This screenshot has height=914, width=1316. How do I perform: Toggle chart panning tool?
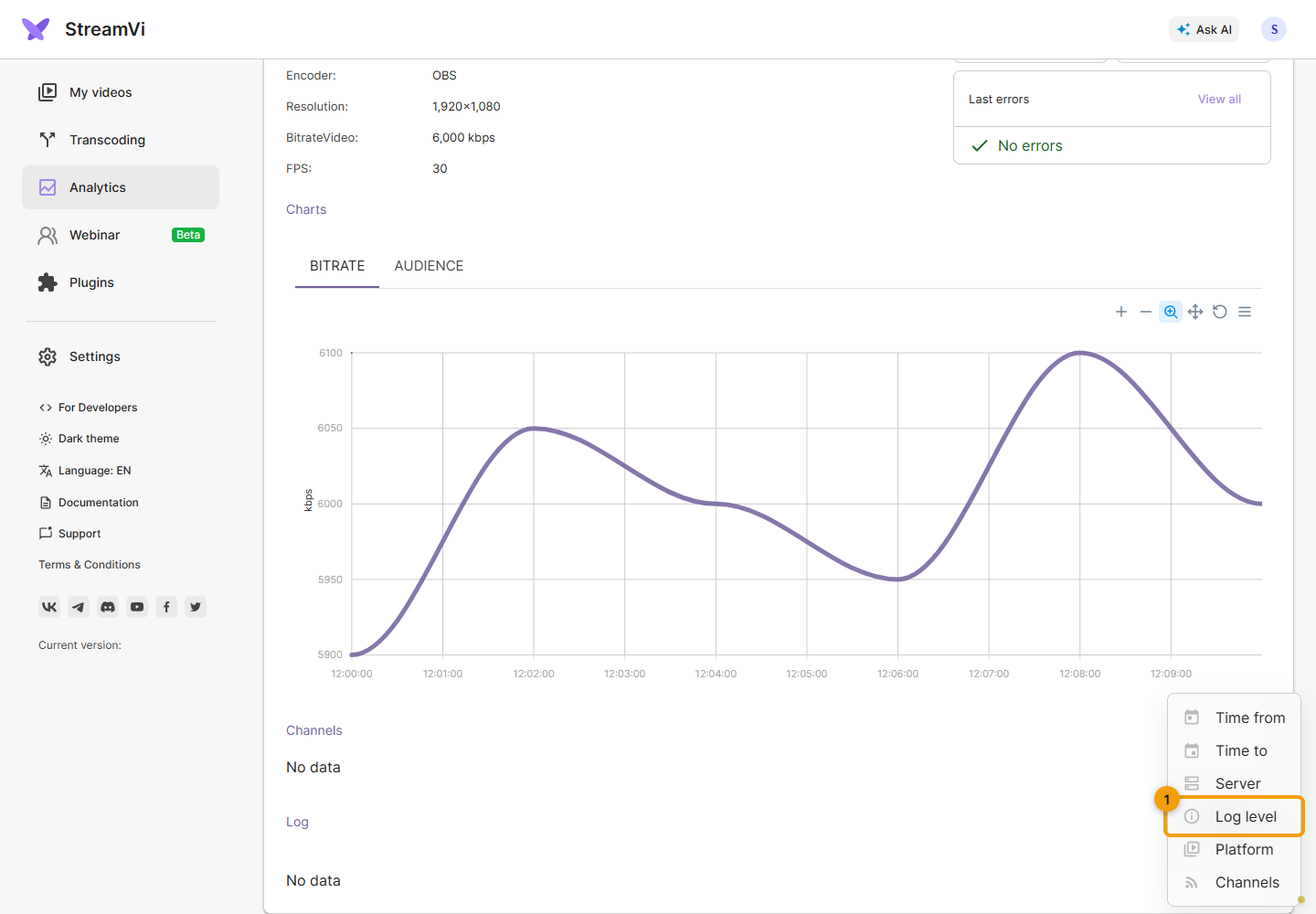[x=1195, y=312]
